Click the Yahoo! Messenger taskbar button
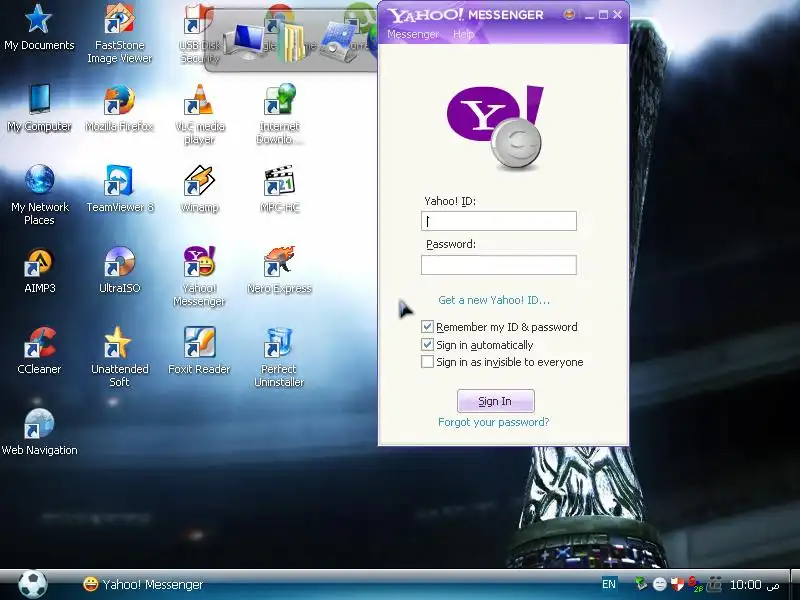The width and height of the screenshot is (800, 600). click(143, 584)
